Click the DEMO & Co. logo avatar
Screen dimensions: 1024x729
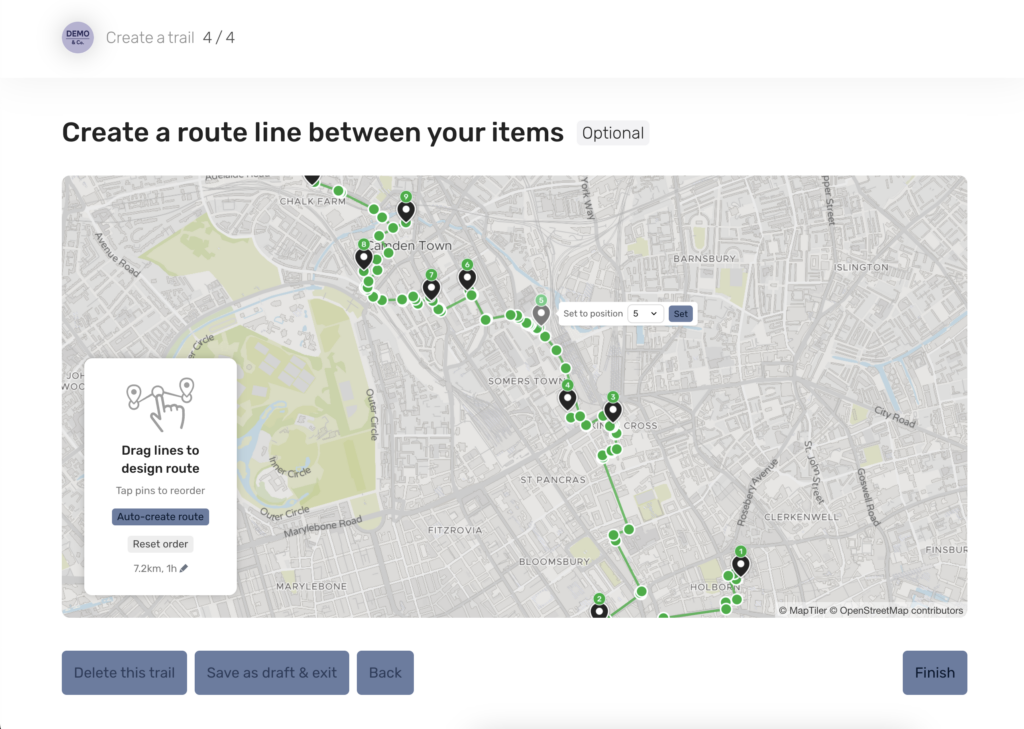point(77,38)
